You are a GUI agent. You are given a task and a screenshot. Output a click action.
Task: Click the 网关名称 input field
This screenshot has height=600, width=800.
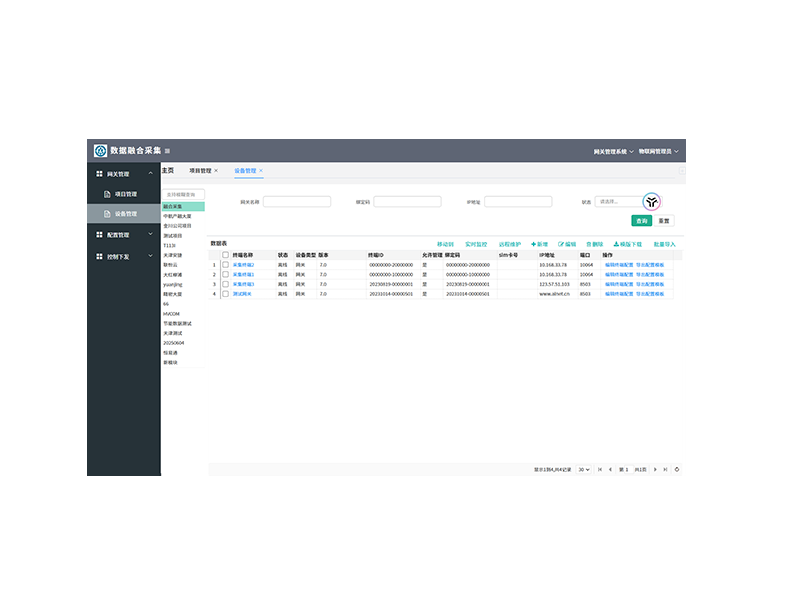pyautogui.click(x=296, y=201)
